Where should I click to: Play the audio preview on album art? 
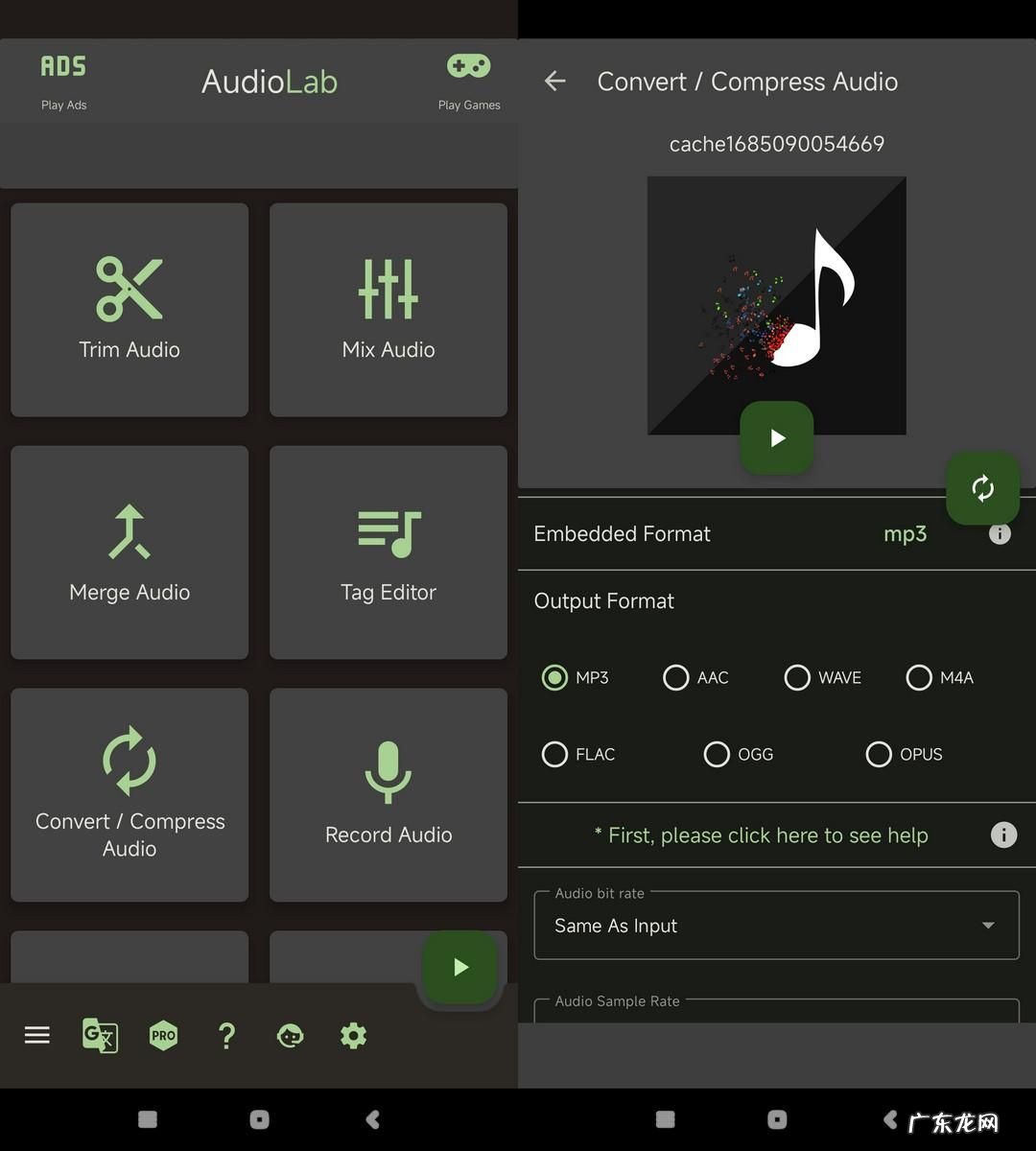[776, 437]
